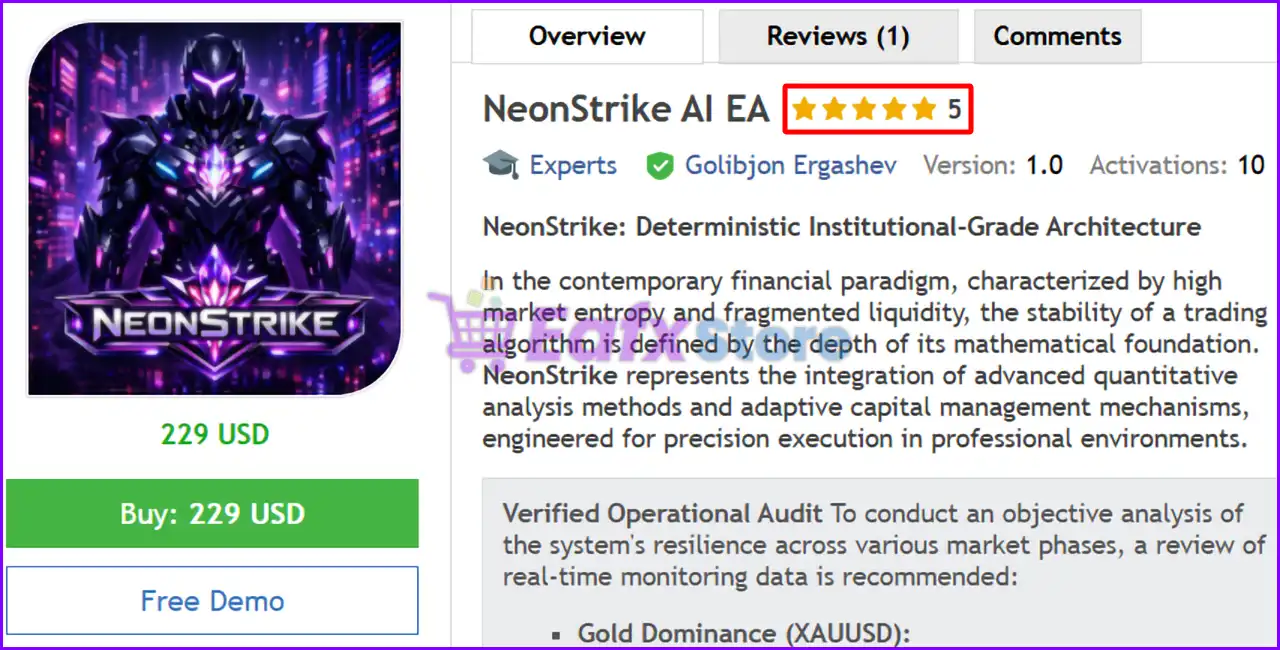Download via the Free Demo button
The width and height of the screenshot is (1280, 650).
point(212,601)
